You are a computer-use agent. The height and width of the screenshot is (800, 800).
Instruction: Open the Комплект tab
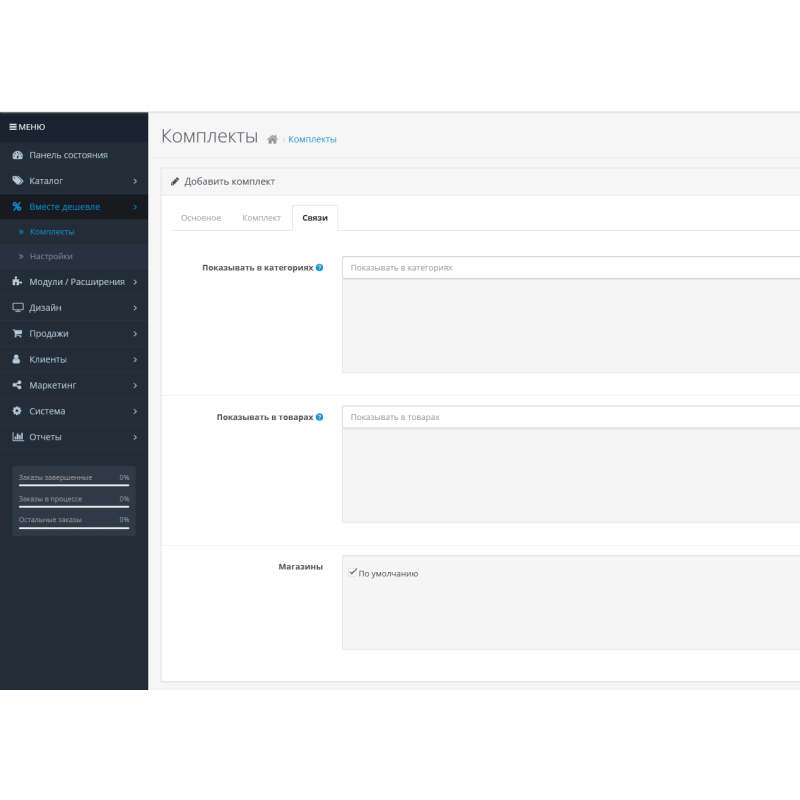[x=262, y=217]
